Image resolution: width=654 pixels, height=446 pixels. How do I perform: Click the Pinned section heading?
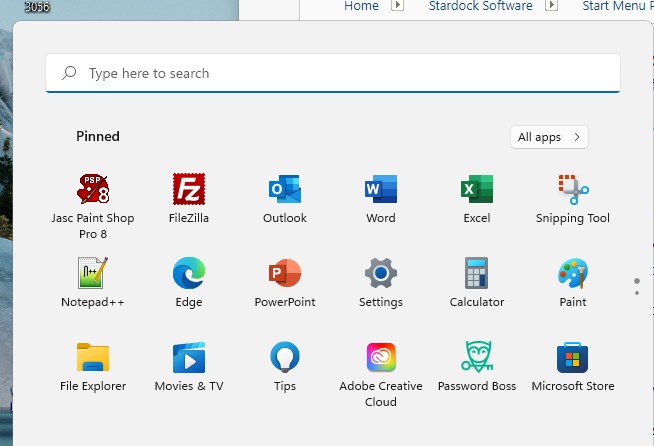coord(98,136)
